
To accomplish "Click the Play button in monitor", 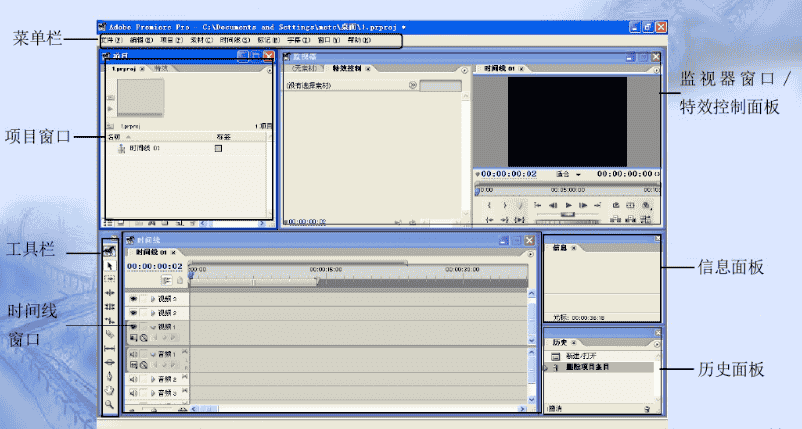I will point(569,204).
